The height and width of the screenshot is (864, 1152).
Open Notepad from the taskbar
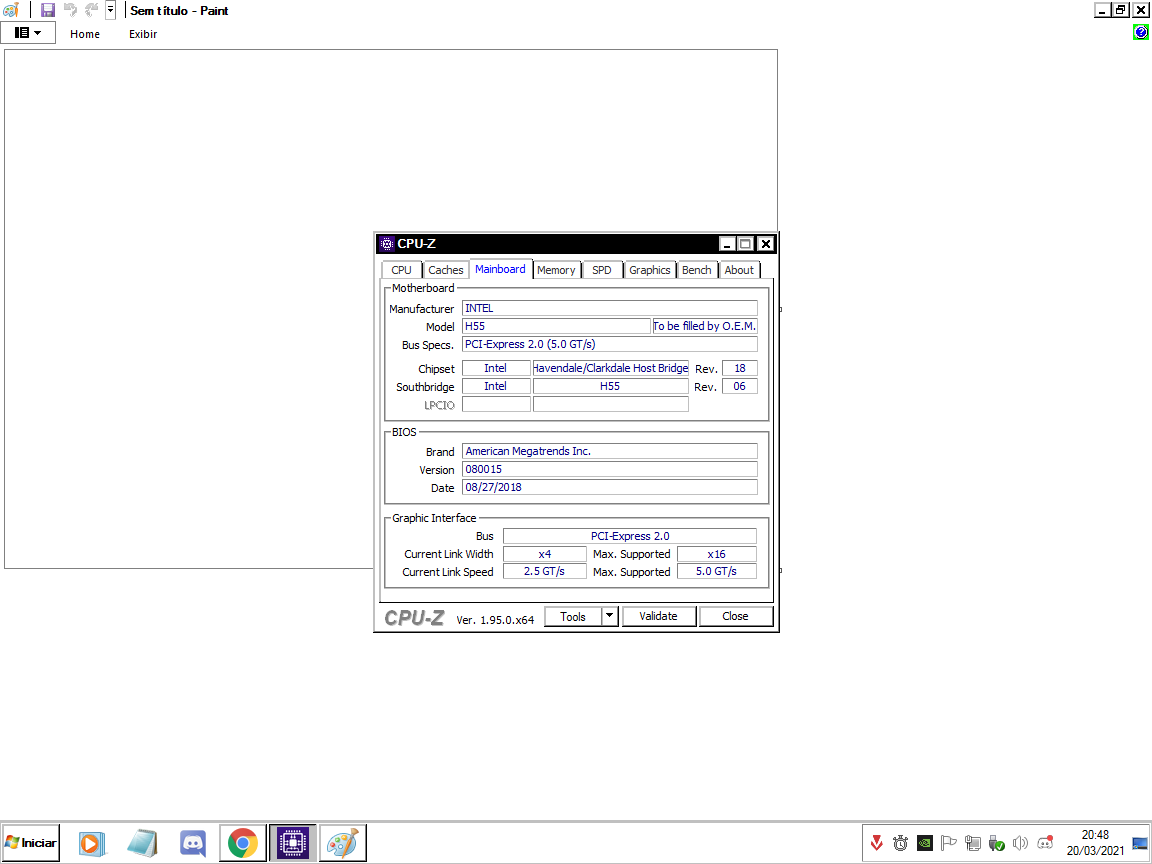point(142,843)
